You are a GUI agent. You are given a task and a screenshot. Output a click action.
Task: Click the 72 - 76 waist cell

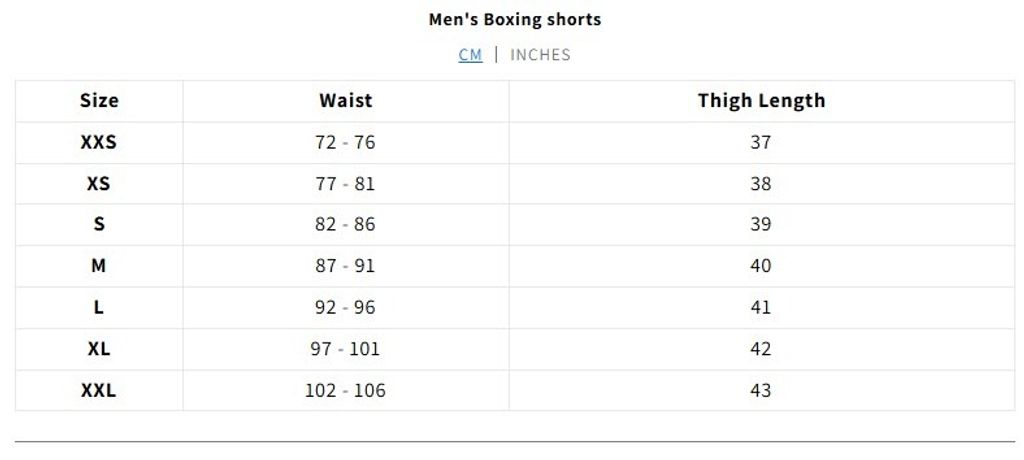click(345, 142)
